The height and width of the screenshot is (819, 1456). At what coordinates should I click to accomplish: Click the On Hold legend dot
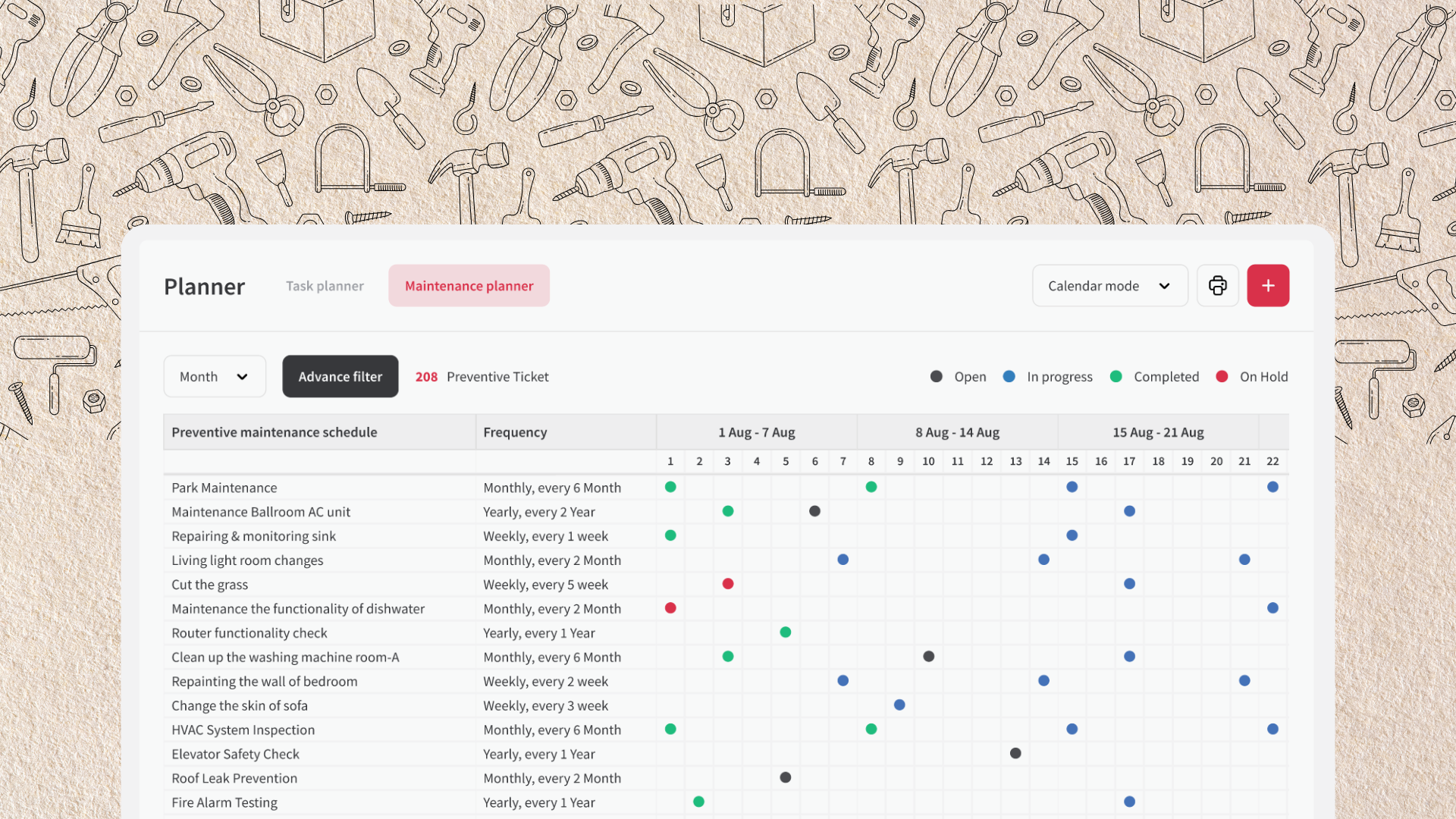click(x=1222, y=376)
